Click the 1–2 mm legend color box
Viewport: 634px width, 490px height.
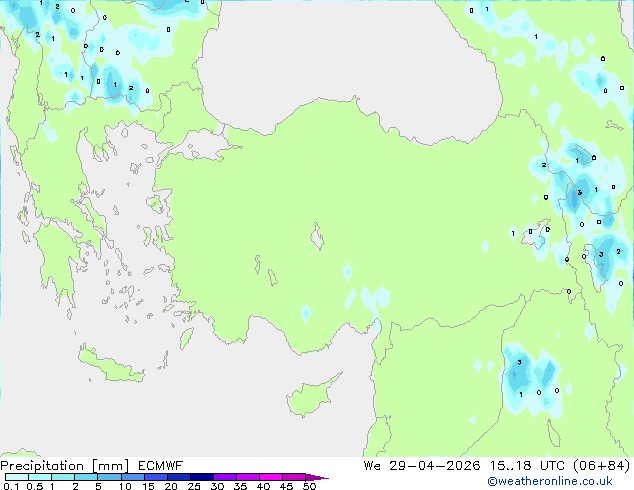[x=63, y=477]
